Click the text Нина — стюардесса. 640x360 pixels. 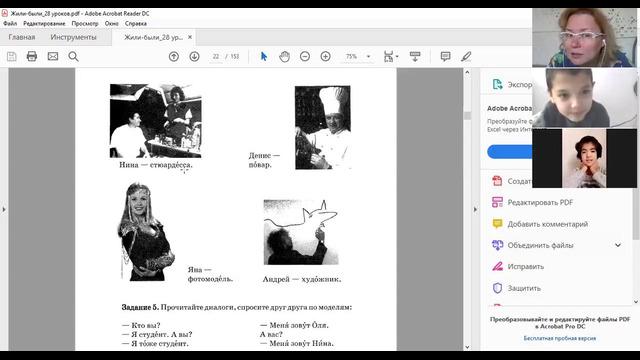[156, 165]
